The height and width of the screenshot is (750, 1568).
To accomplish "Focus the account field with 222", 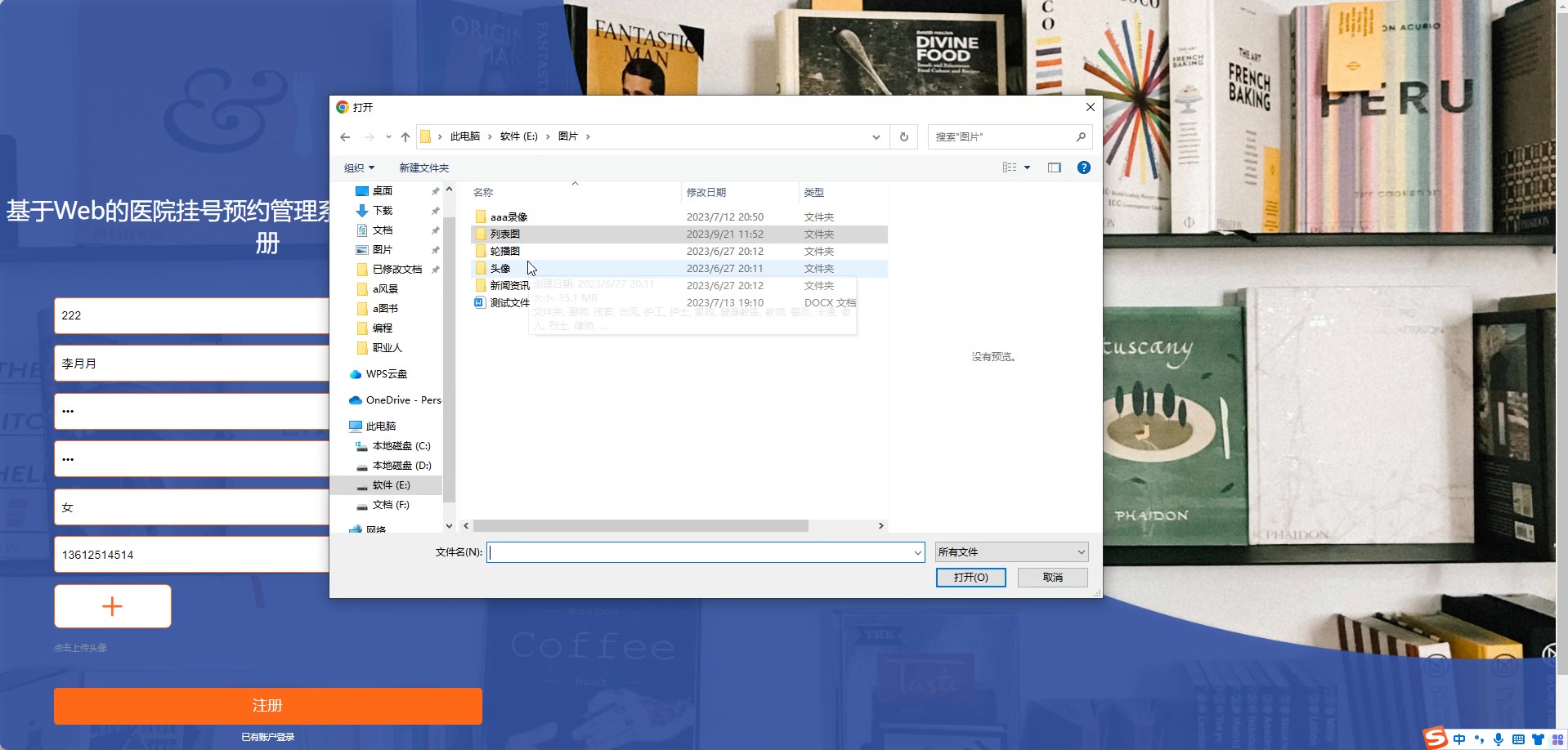I will coord(191,315).
